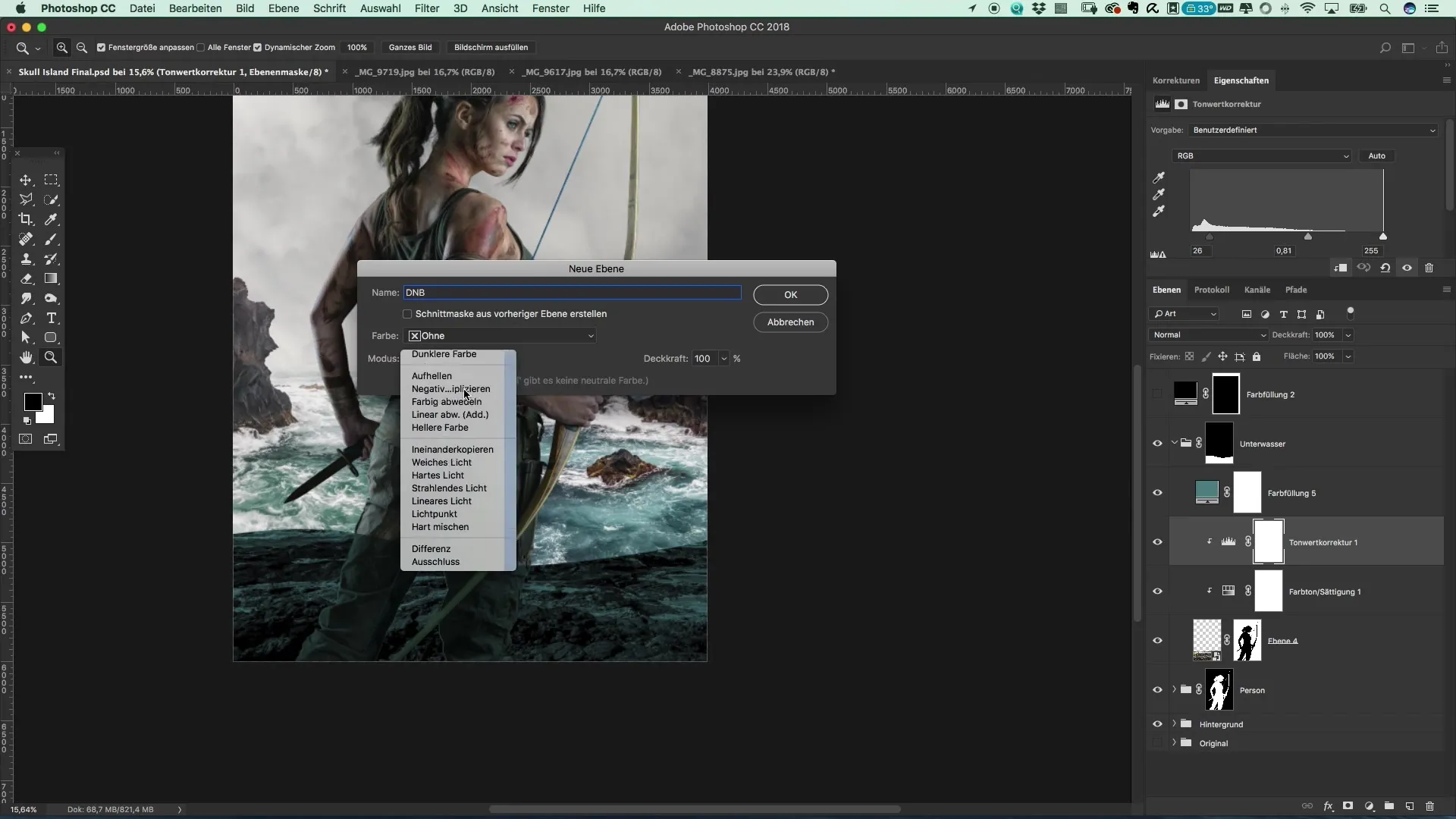Select the Zoom tool in toolbox
Viewport: 1456px width, 819px height.
51,357
